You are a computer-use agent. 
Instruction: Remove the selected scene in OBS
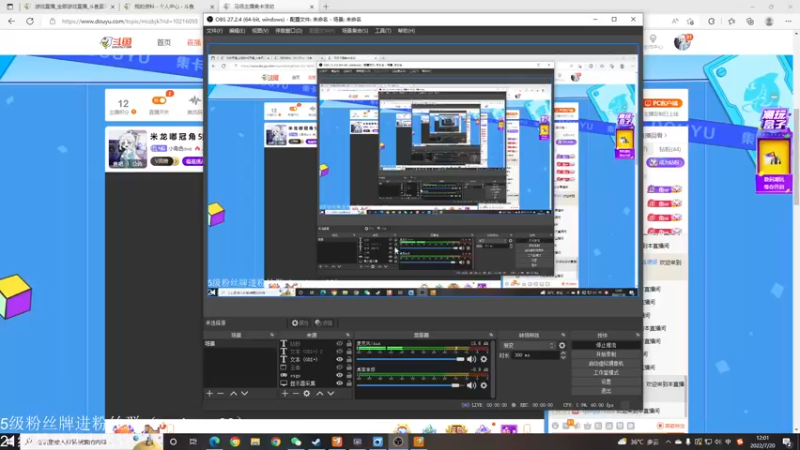point(220,393)
